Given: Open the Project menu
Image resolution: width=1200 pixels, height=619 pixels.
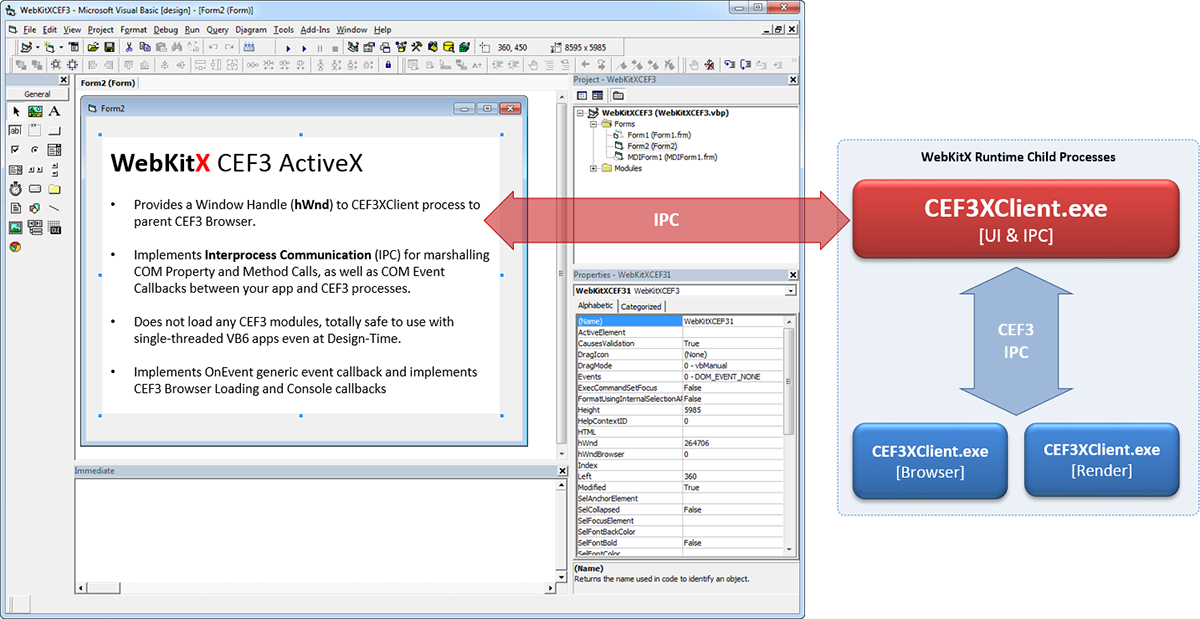Looking at the screenshot, I should point(100,30).
